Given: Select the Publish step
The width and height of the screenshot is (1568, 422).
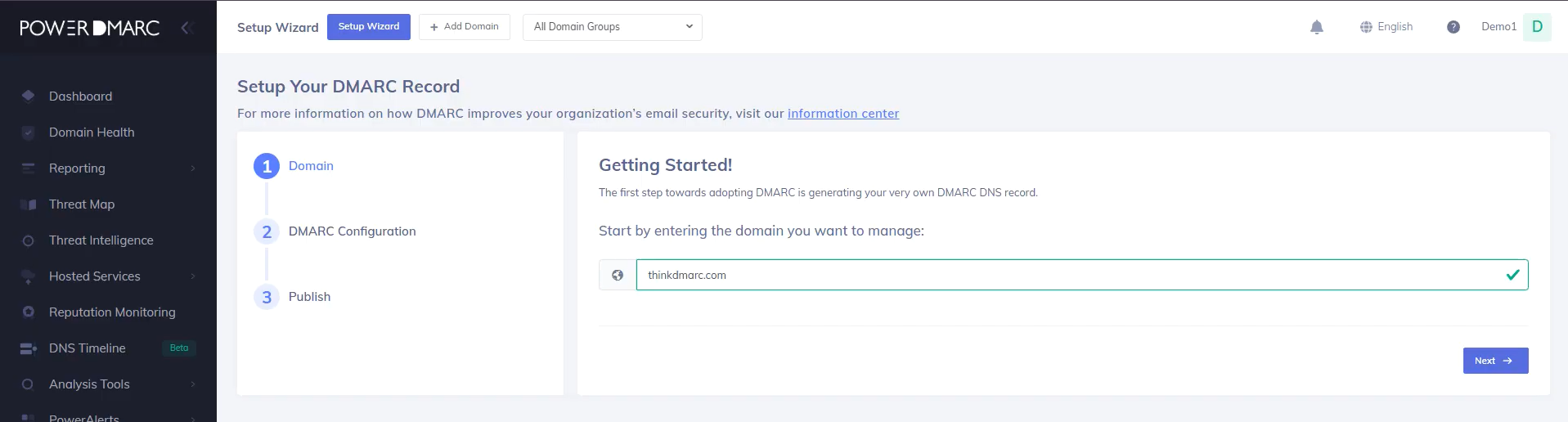Looking at the screenshot, I should point(309,297).
